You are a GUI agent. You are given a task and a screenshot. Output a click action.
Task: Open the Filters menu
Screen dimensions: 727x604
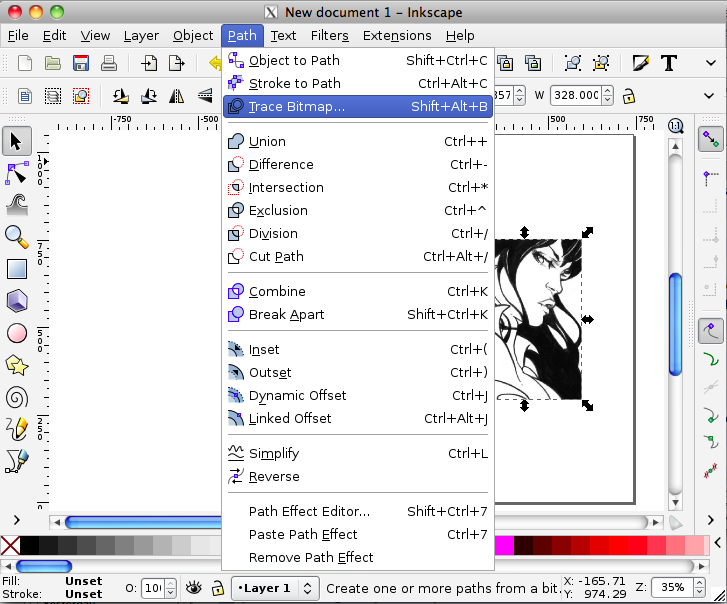(329, 36)
